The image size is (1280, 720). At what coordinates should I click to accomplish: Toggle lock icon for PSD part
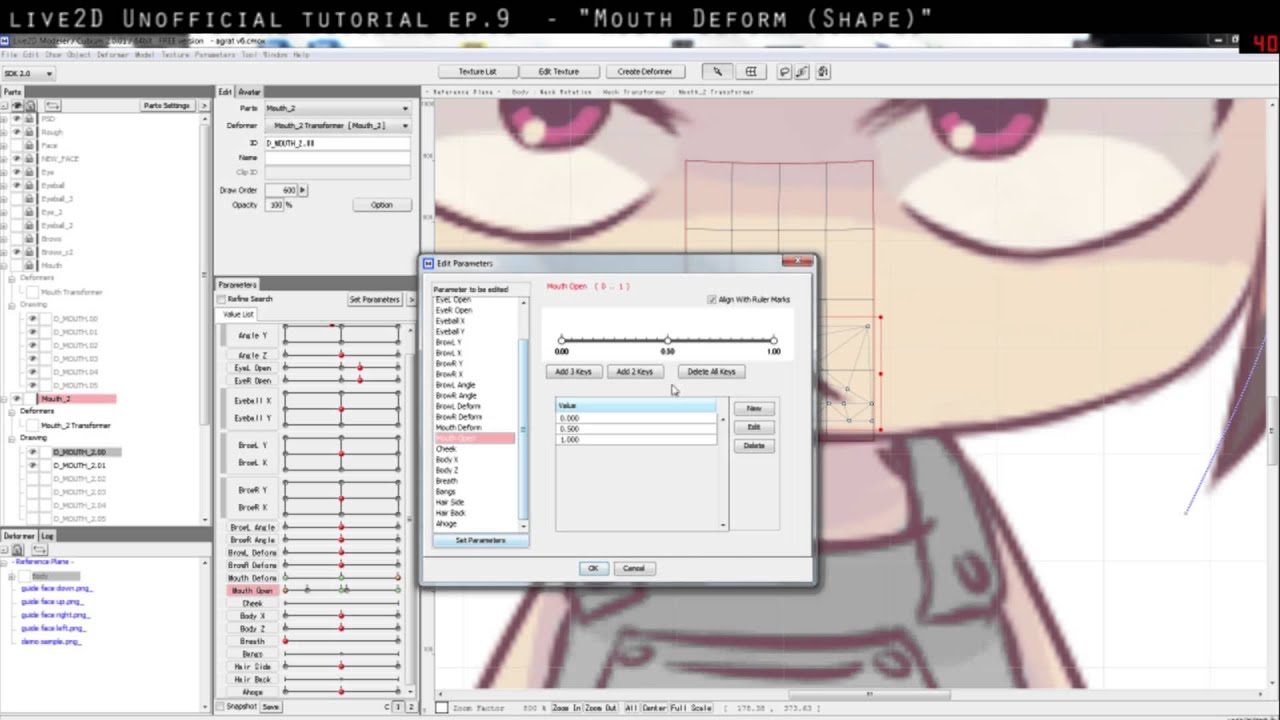30,119
